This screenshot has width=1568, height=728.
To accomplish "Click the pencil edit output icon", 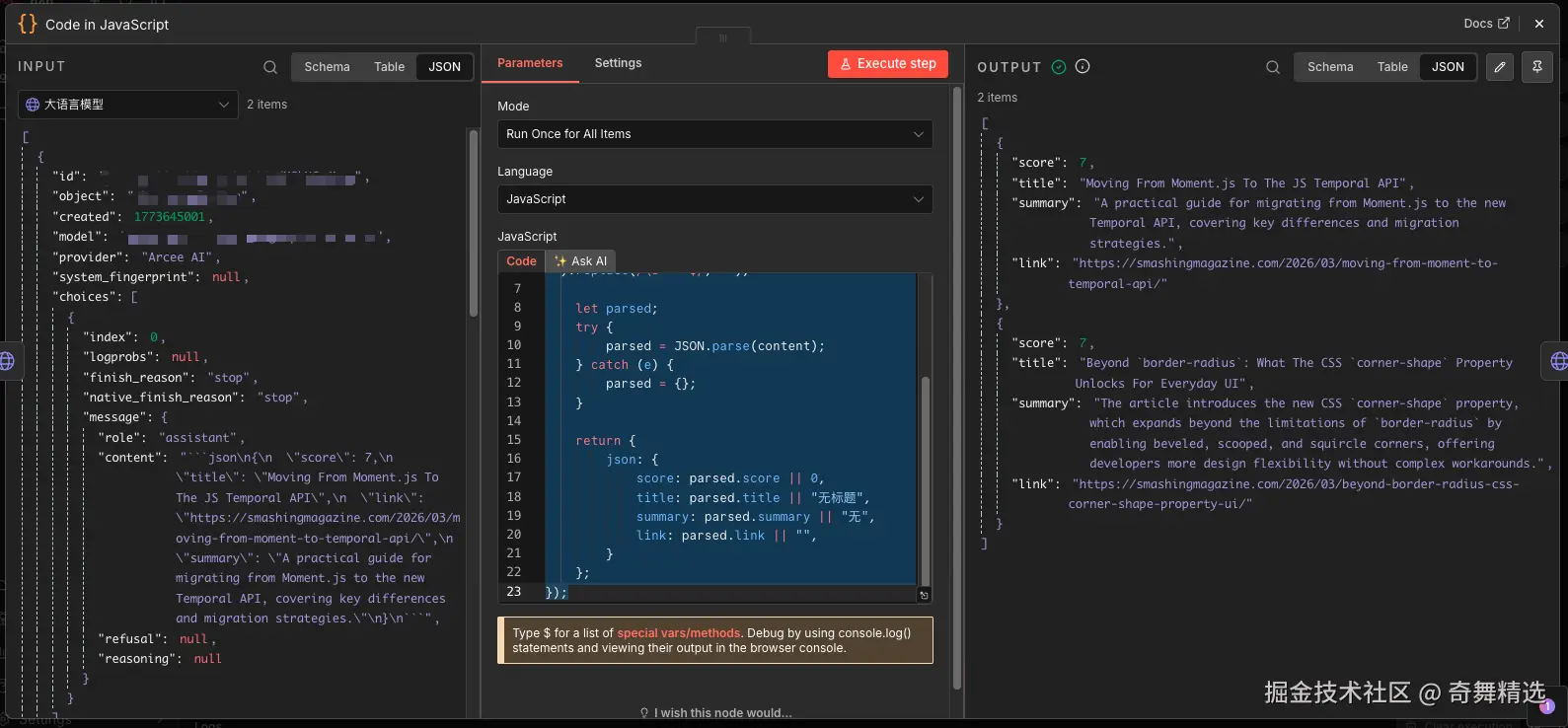I will pyautogui.click(x=1500, y=67).
